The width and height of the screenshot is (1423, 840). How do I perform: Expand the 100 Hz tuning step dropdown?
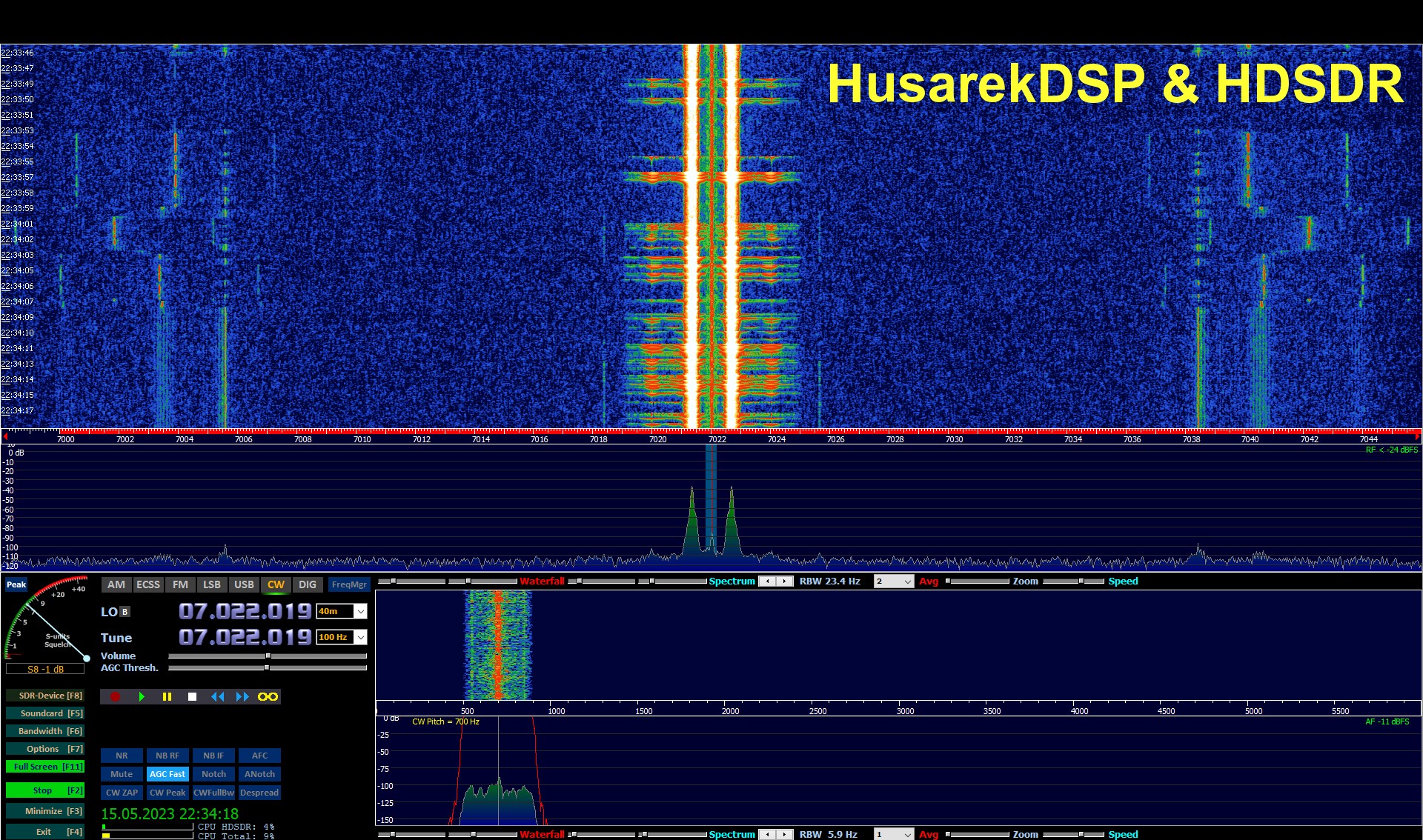[360, 637]
